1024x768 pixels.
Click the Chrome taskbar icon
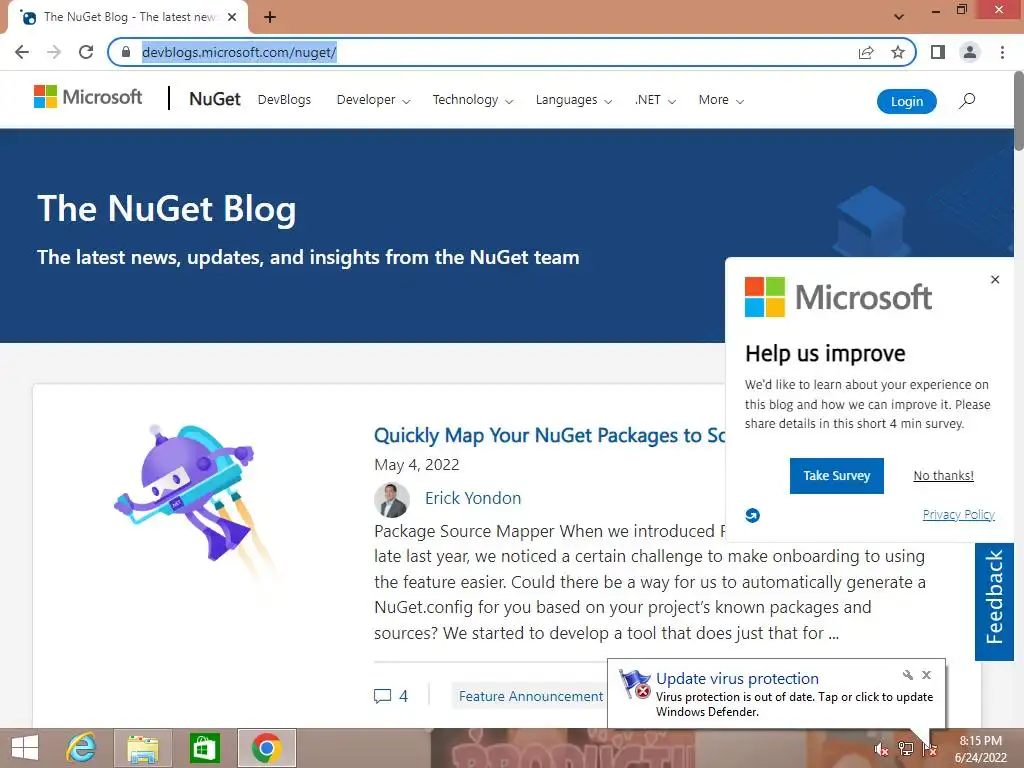tap(266, 748)
